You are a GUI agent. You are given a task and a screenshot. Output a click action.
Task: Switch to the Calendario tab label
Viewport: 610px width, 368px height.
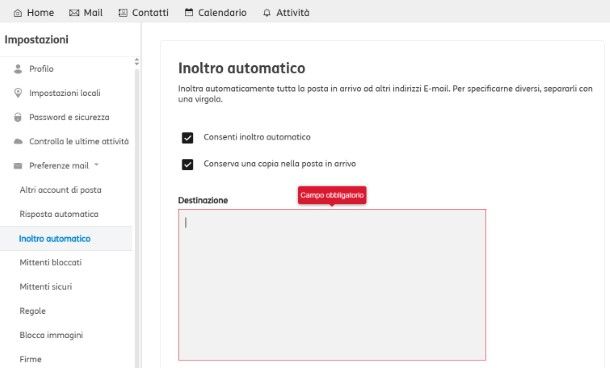pyautogui.click(x=222, y=13)
